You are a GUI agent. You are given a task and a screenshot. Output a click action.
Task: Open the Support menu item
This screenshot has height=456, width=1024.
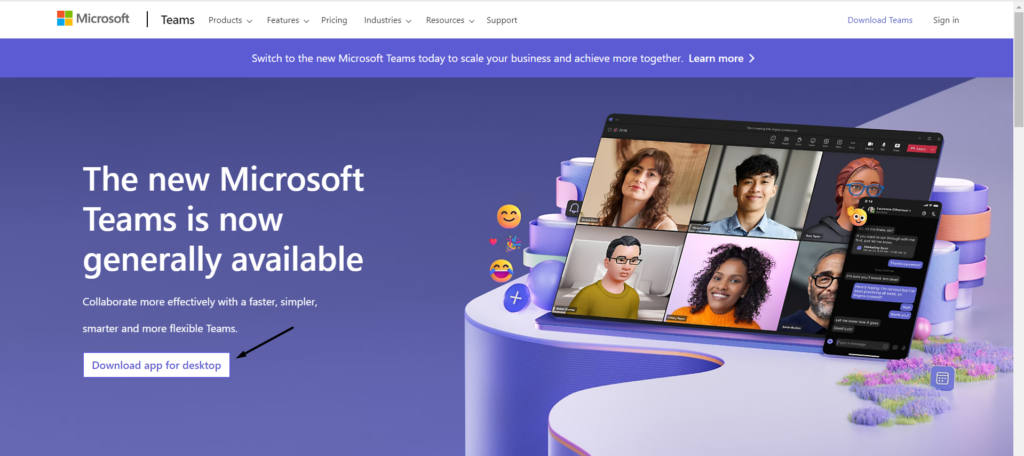pos(502,20)
